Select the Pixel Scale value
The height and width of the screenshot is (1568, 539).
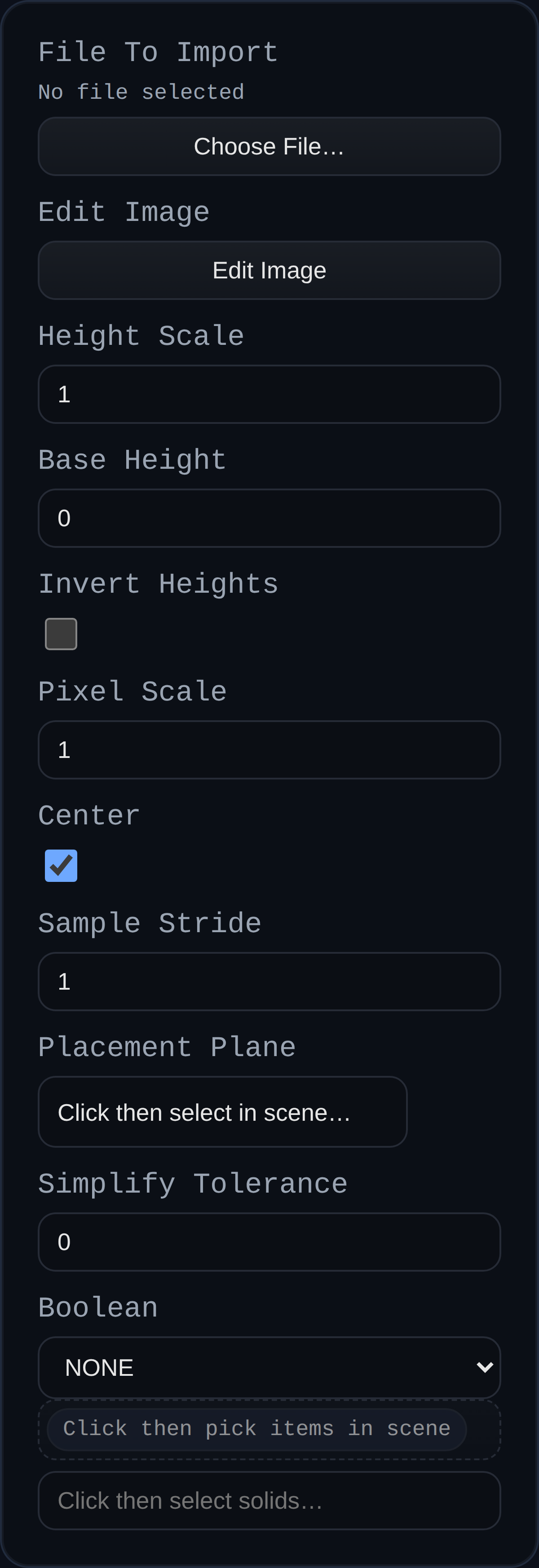[269, 750]
